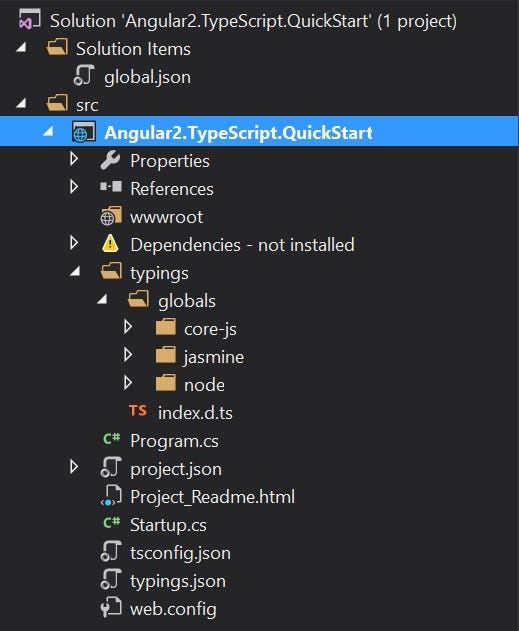This screenshot has width=519, height=631.
Task: Click the yellow warning icon for Dependencies
Action: (x=110, y=244)
